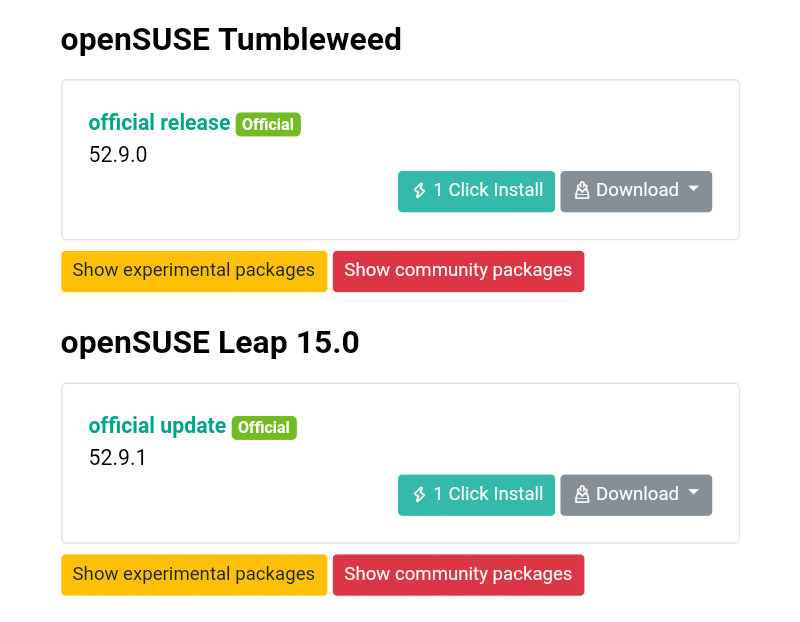Screen dimensions: 800x622
Task: Click the openSUSE Leap 15.0 heading
Action: [x=210, y=343]
